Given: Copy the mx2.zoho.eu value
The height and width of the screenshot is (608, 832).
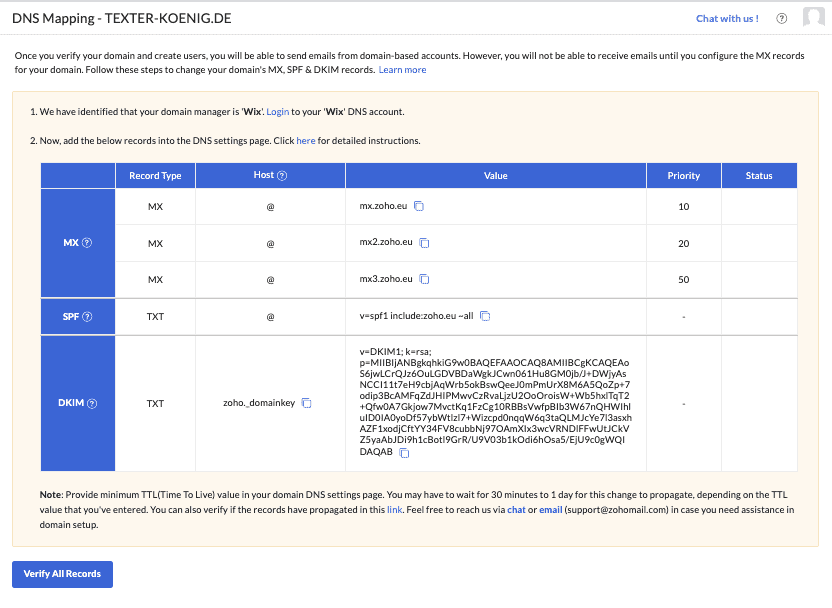Looking at the screenshot, I should point(424,242).
